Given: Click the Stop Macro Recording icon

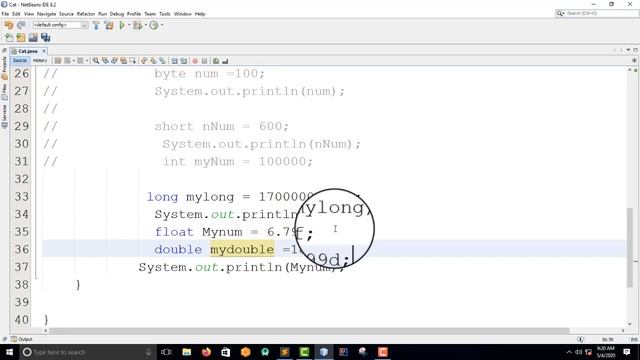Looking at the screenshot, I should click(x=204, y=61).
